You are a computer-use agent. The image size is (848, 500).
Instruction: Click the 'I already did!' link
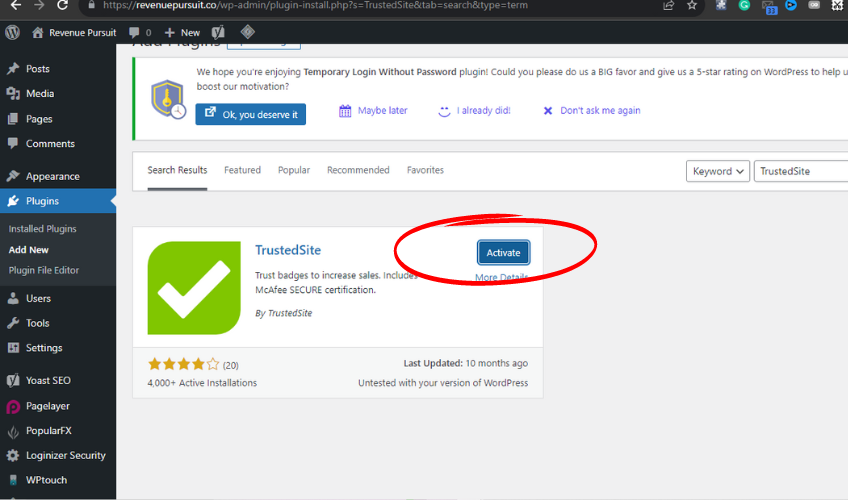click(x=474, y=111)
